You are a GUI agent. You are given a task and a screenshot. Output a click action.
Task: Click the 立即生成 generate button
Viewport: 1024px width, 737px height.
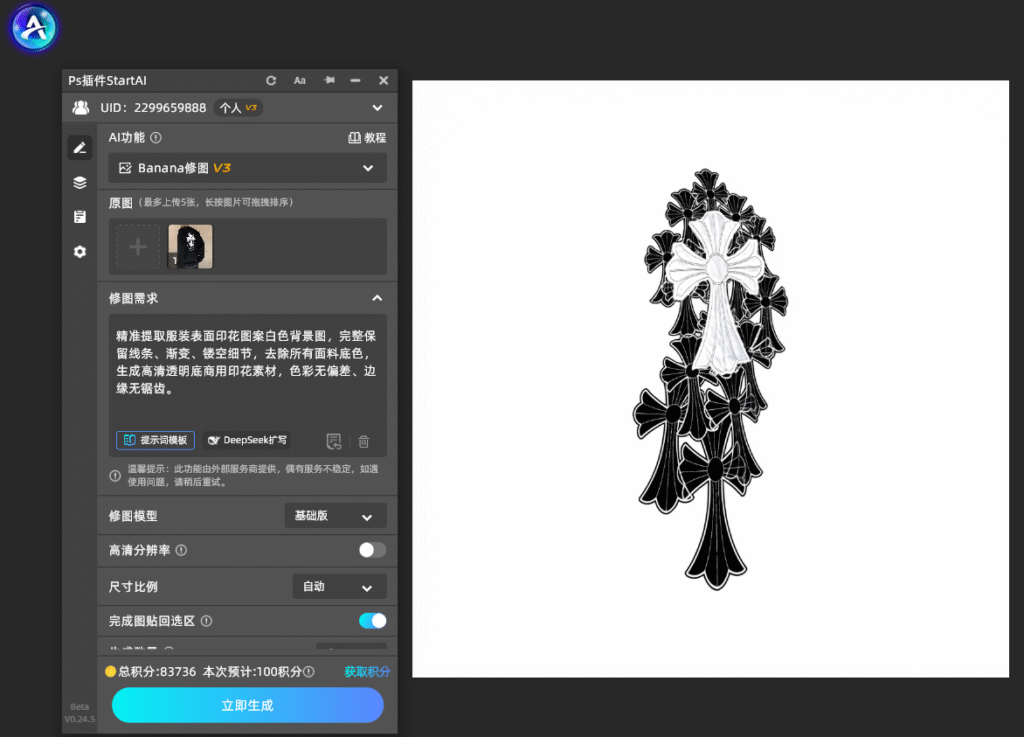coord(248,705)
